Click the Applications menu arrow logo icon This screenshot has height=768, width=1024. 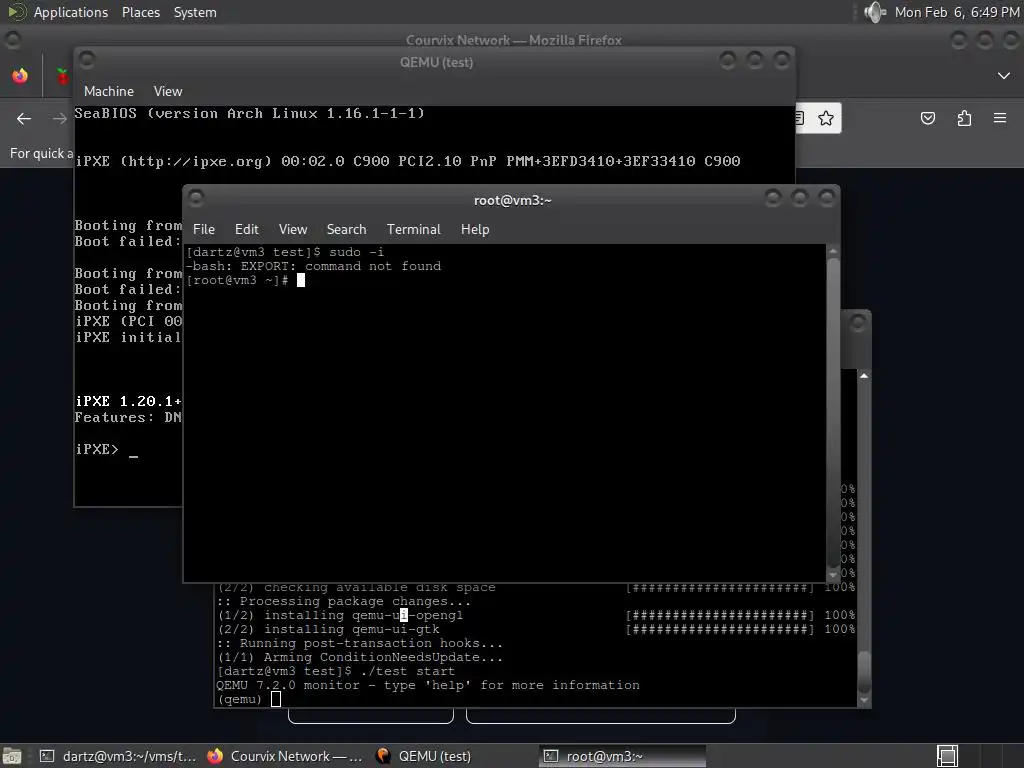tap(17, 12)
